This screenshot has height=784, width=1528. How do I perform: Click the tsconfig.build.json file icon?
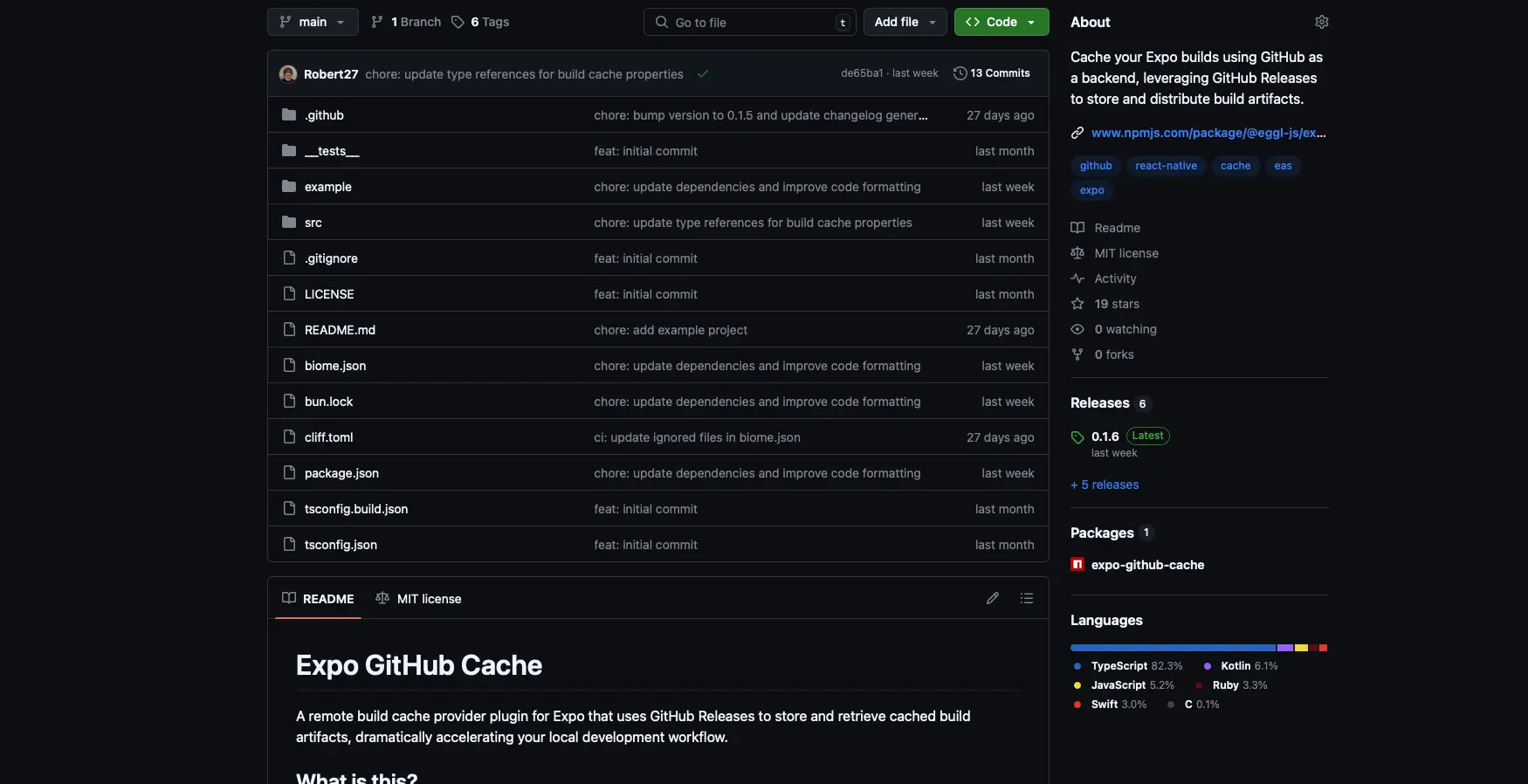[x=289, y=508]
